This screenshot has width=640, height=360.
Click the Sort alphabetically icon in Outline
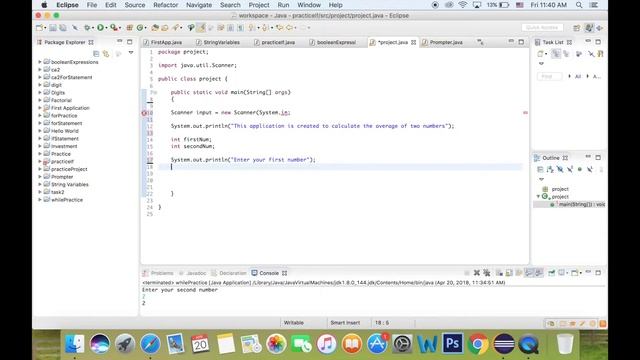point(550,169)
